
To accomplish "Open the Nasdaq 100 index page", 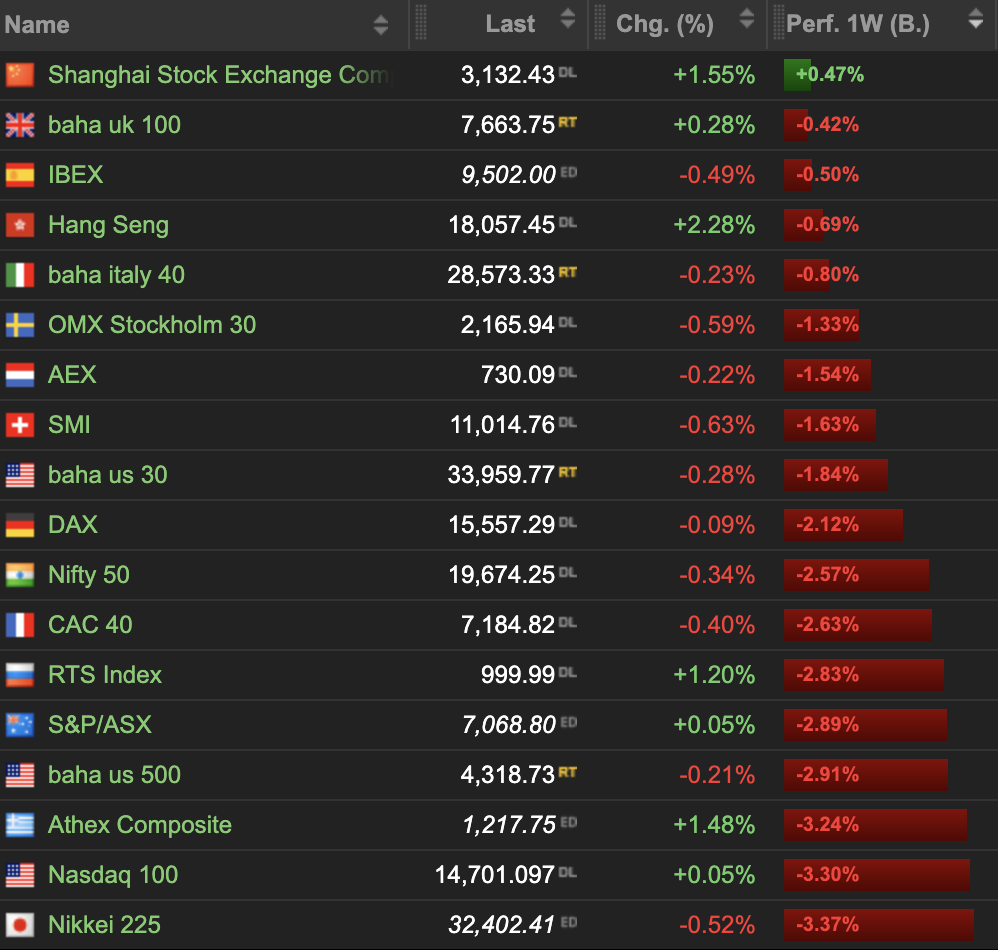I will click(x=113, y=875).
